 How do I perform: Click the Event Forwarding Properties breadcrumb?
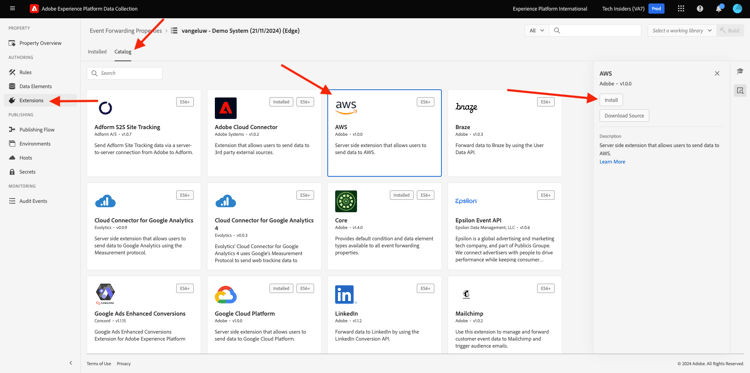[x=126, y=31]
